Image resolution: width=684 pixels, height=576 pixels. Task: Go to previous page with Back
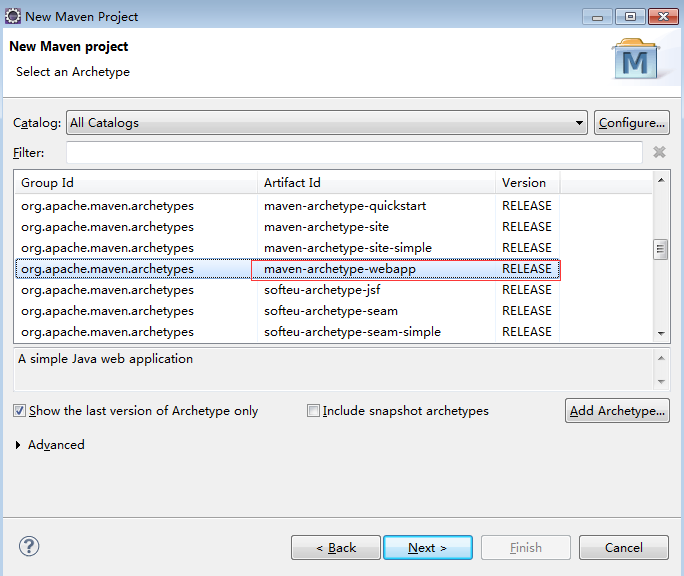coord(336,548)
